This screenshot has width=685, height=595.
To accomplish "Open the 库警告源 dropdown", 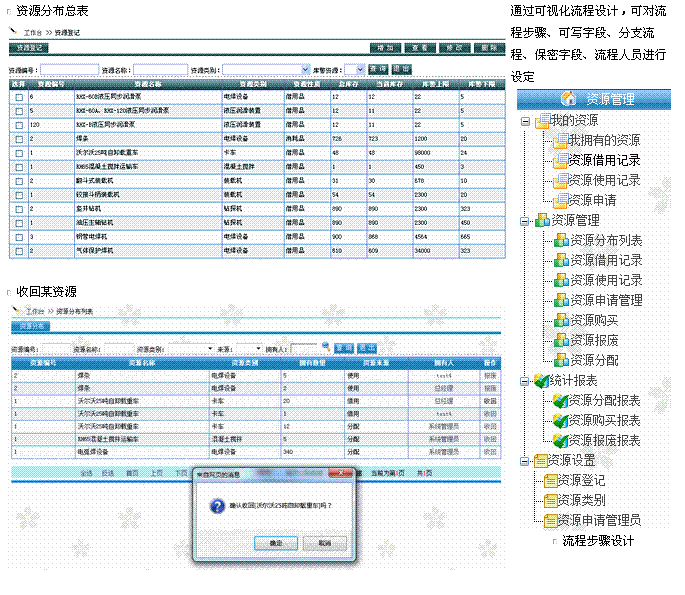I will [x=354, y=69].
